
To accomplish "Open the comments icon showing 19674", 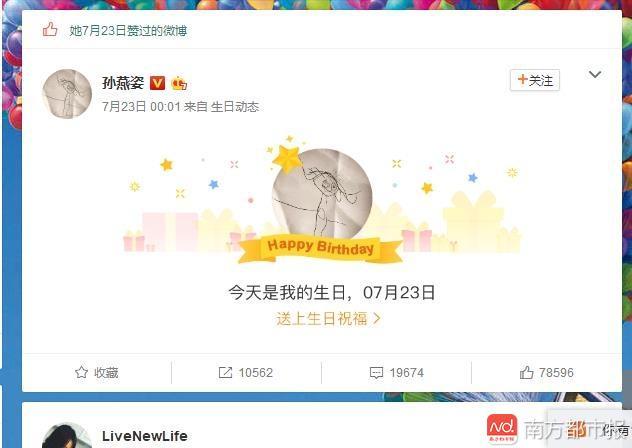I will (x=376, y=373).
